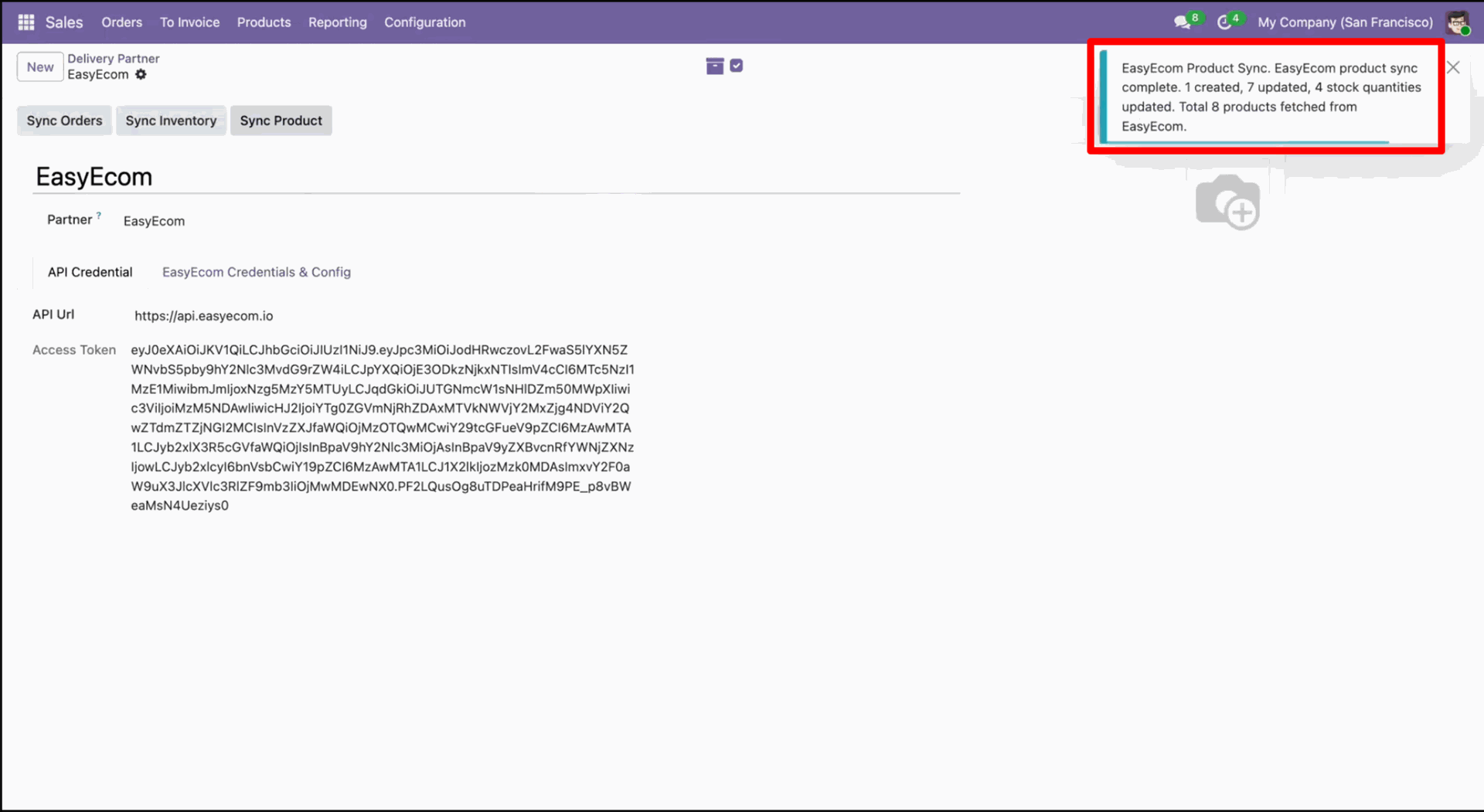1484x812 pixels.
Task: Click the Sync Product button
Action: point(281,121)
